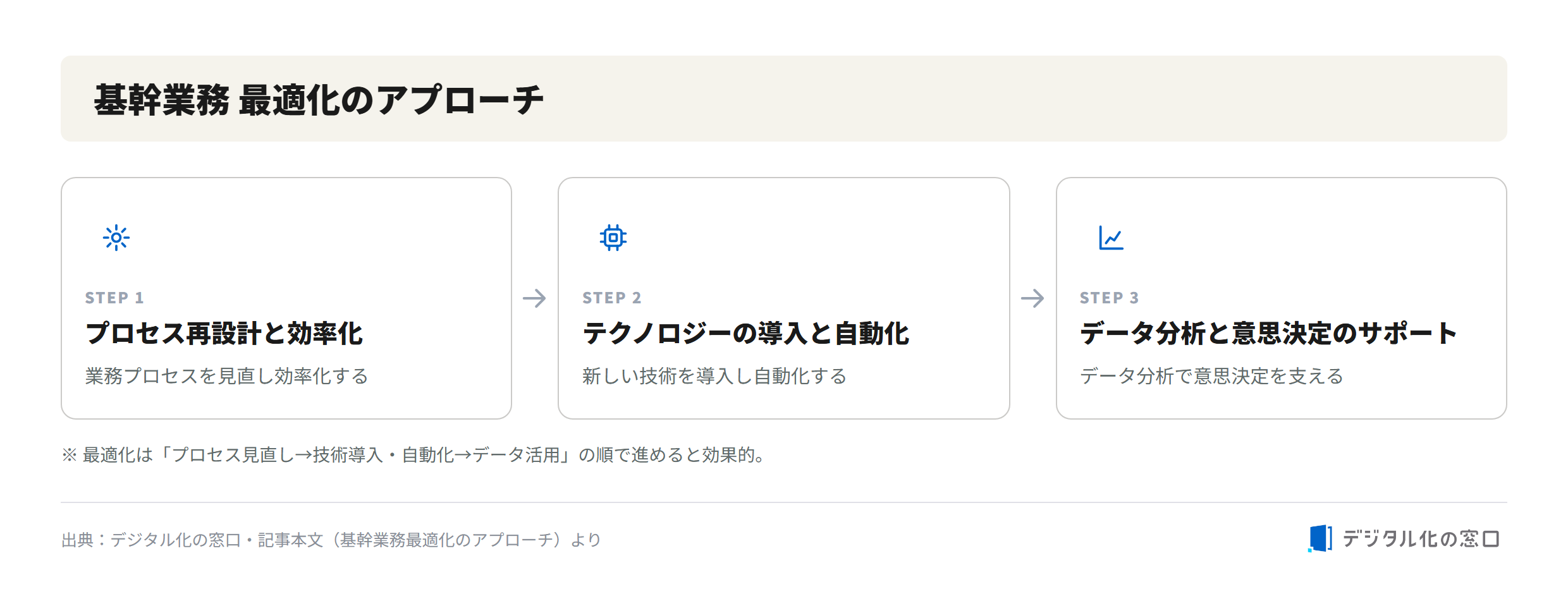The width and height of the screenshot is (1568, 613).
Task: Click description データ分析で意思決定を支える
Action: (x=1211, y=376)
